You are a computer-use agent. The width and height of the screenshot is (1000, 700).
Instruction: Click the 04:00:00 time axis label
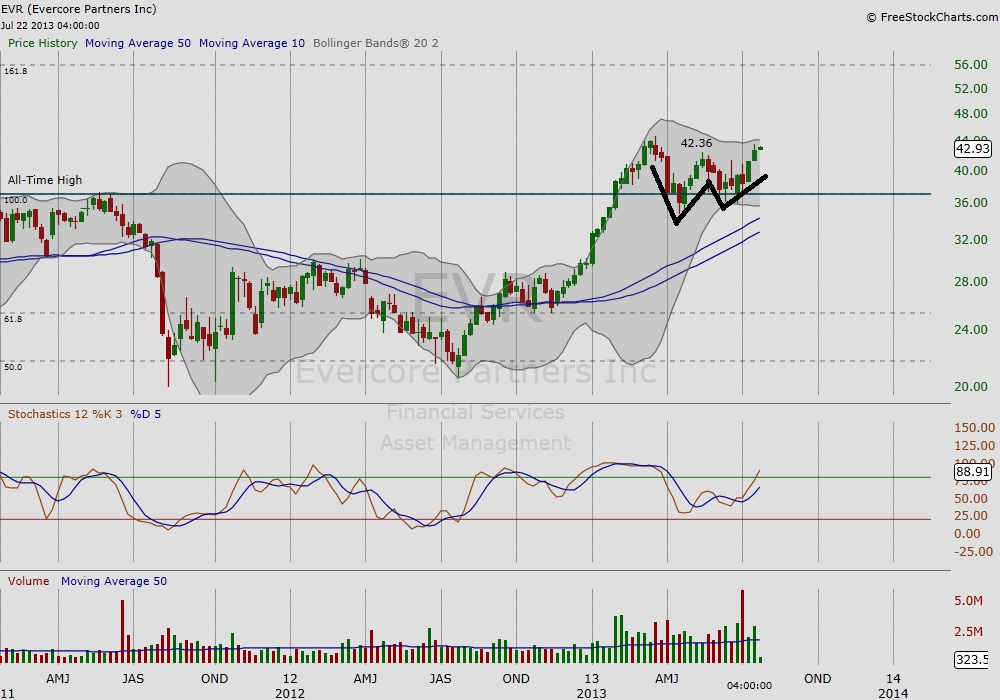coord(749,685)
